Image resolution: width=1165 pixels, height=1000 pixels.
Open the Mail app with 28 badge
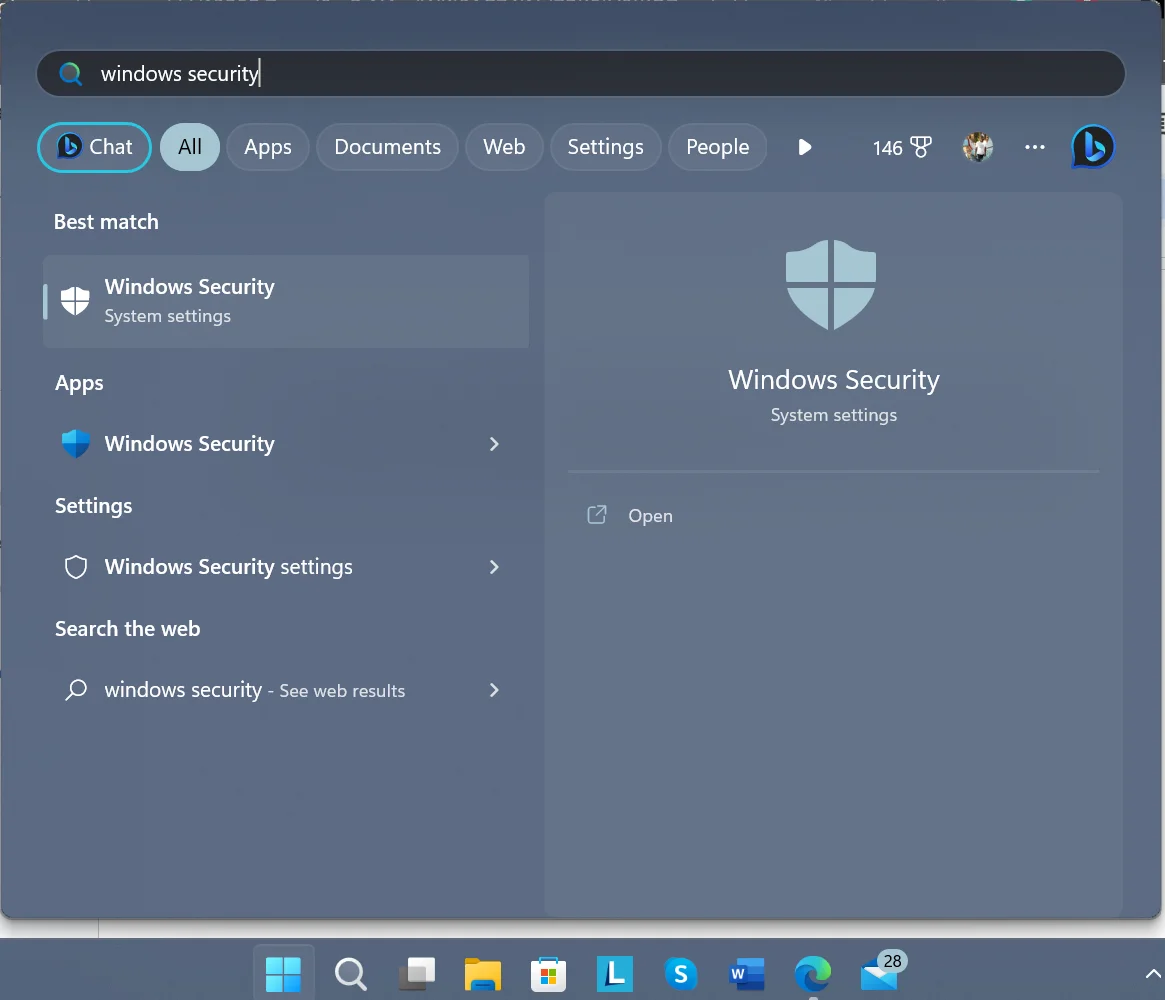[879, 973]
